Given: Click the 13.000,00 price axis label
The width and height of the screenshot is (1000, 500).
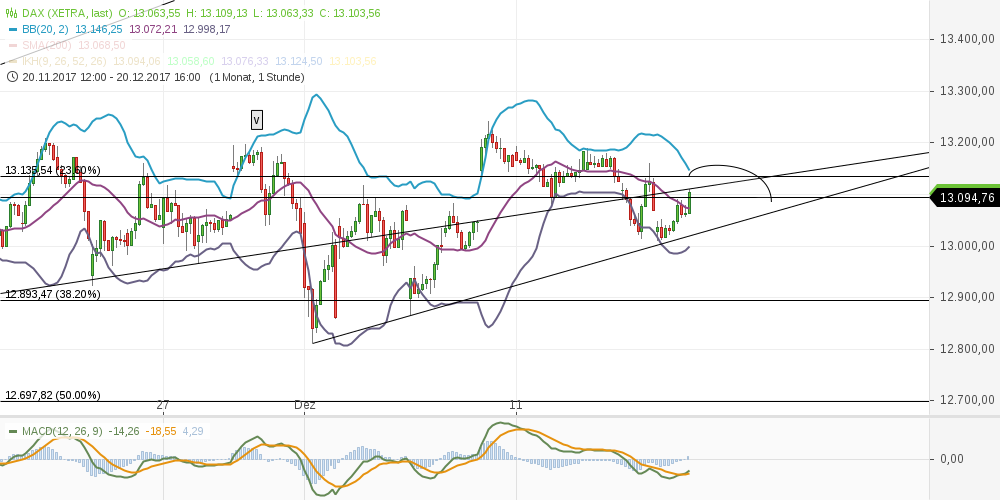Looking at the screenshot, I should click(967, 246).
